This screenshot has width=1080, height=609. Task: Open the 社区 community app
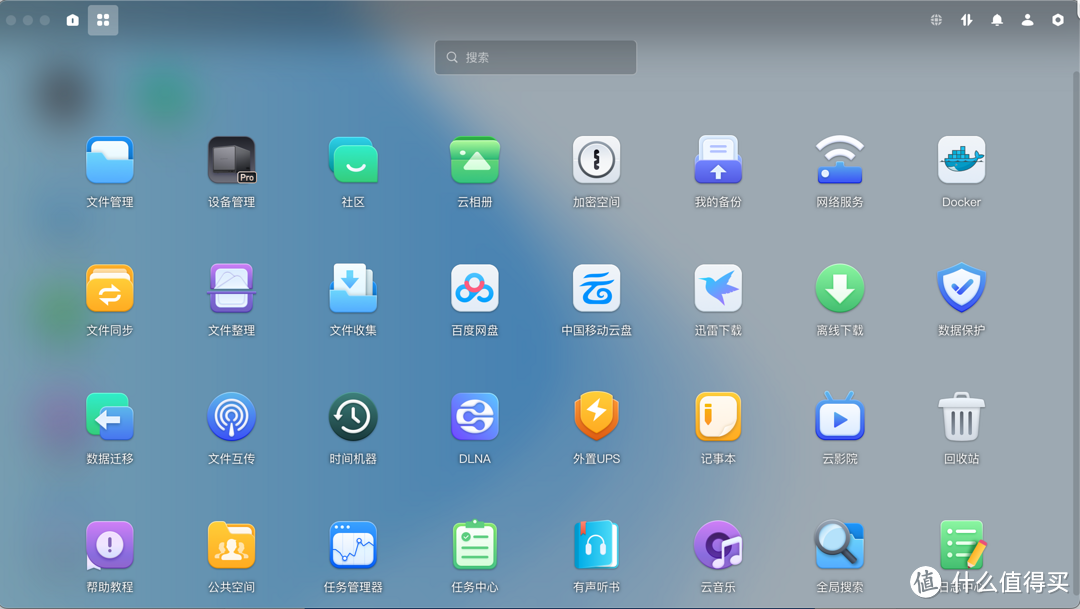353,161
